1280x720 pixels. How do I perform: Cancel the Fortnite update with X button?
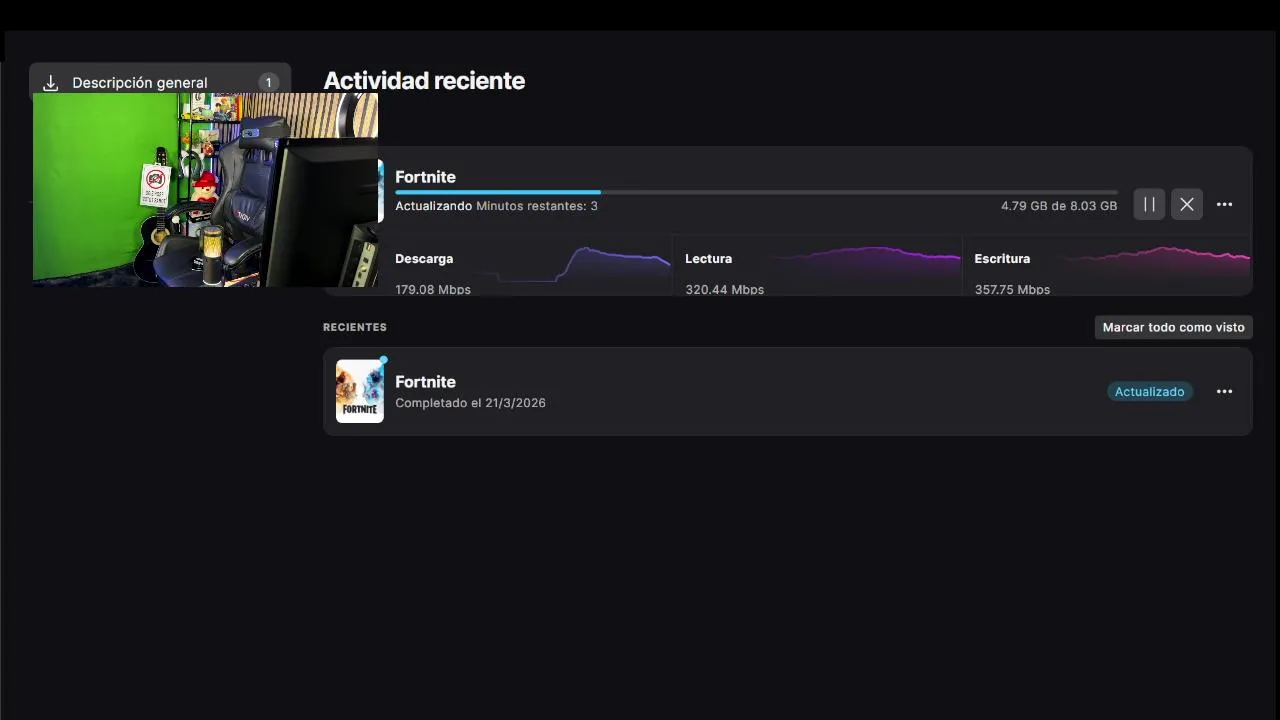(x=1186, y=204)
